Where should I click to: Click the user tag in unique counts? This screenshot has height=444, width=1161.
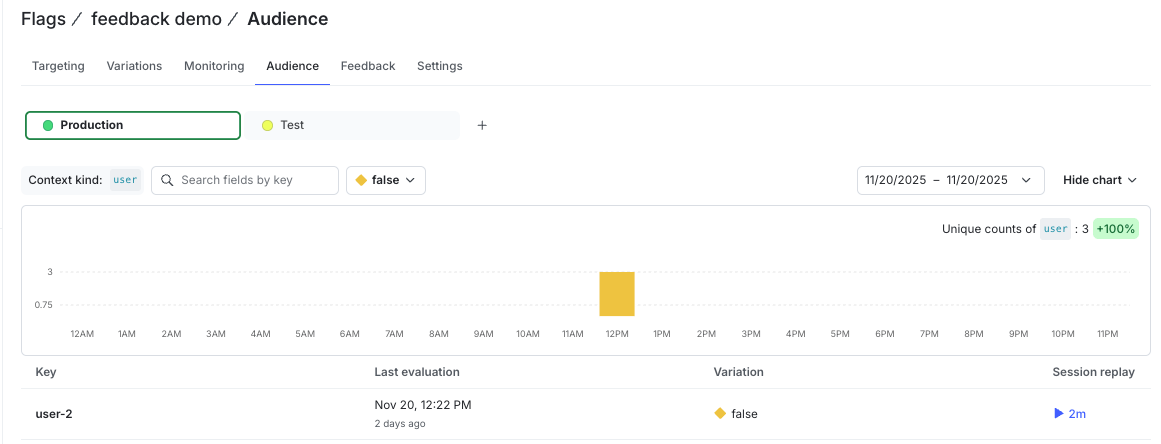coord(1055,229)
